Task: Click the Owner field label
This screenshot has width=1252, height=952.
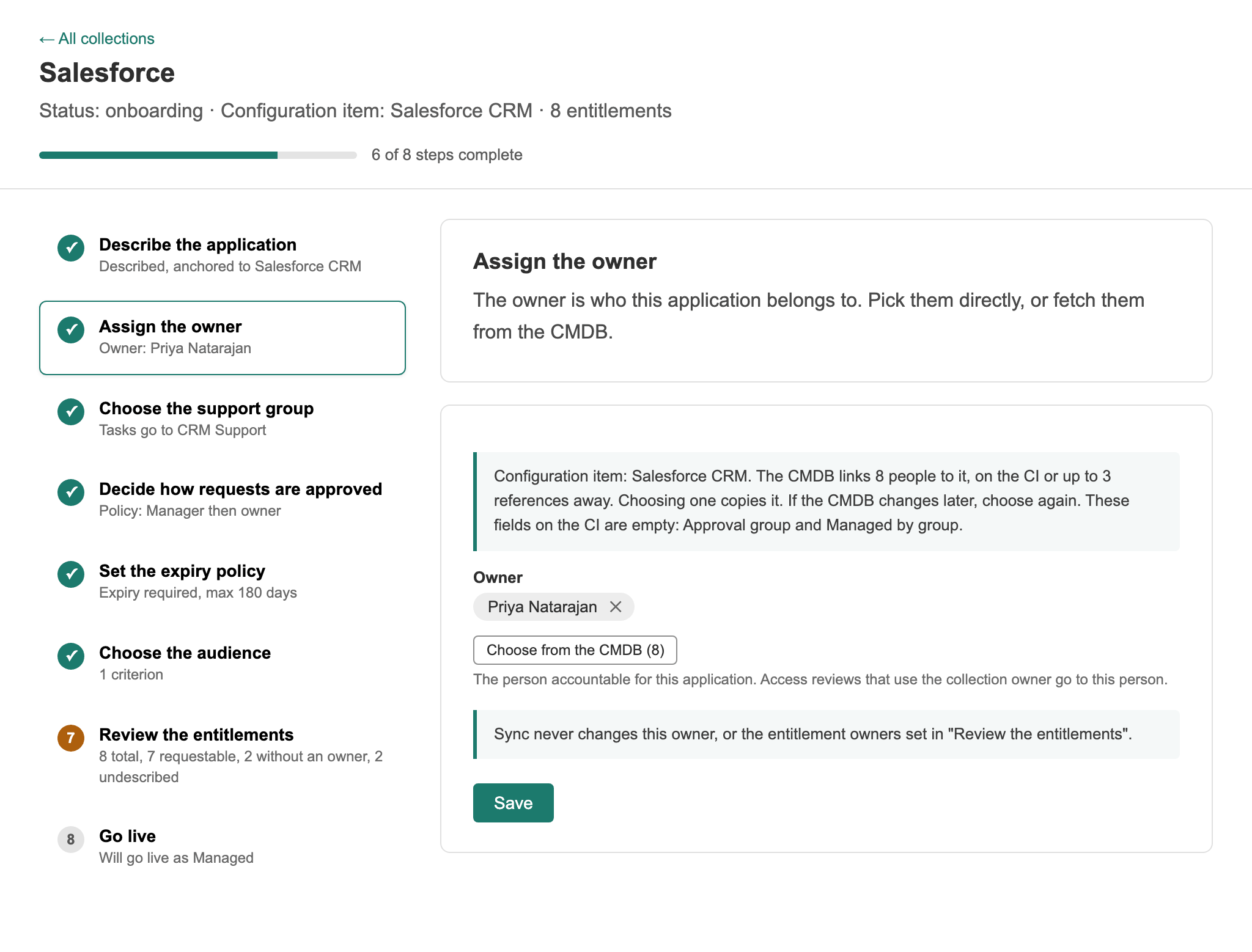Action: [498, 577]
